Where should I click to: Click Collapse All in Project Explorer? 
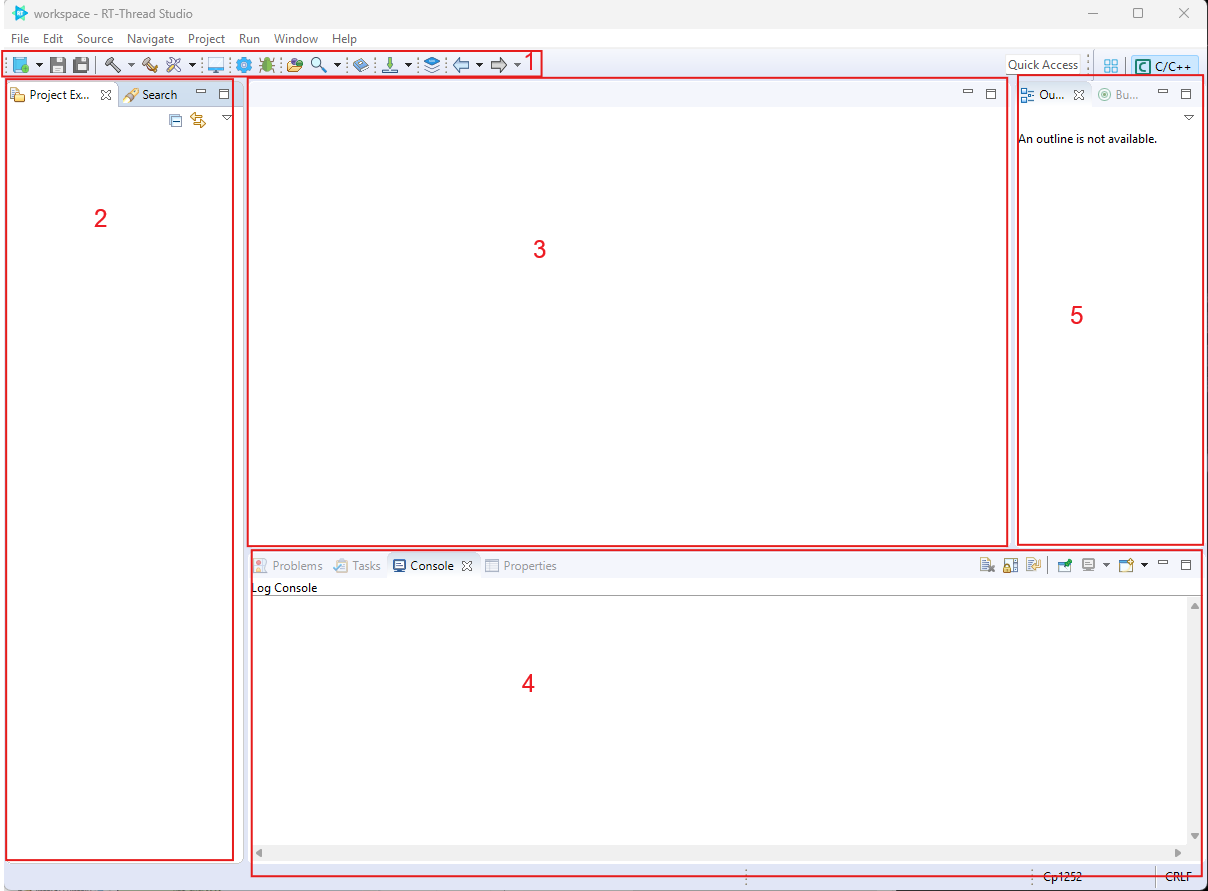(x=176, y=121)
